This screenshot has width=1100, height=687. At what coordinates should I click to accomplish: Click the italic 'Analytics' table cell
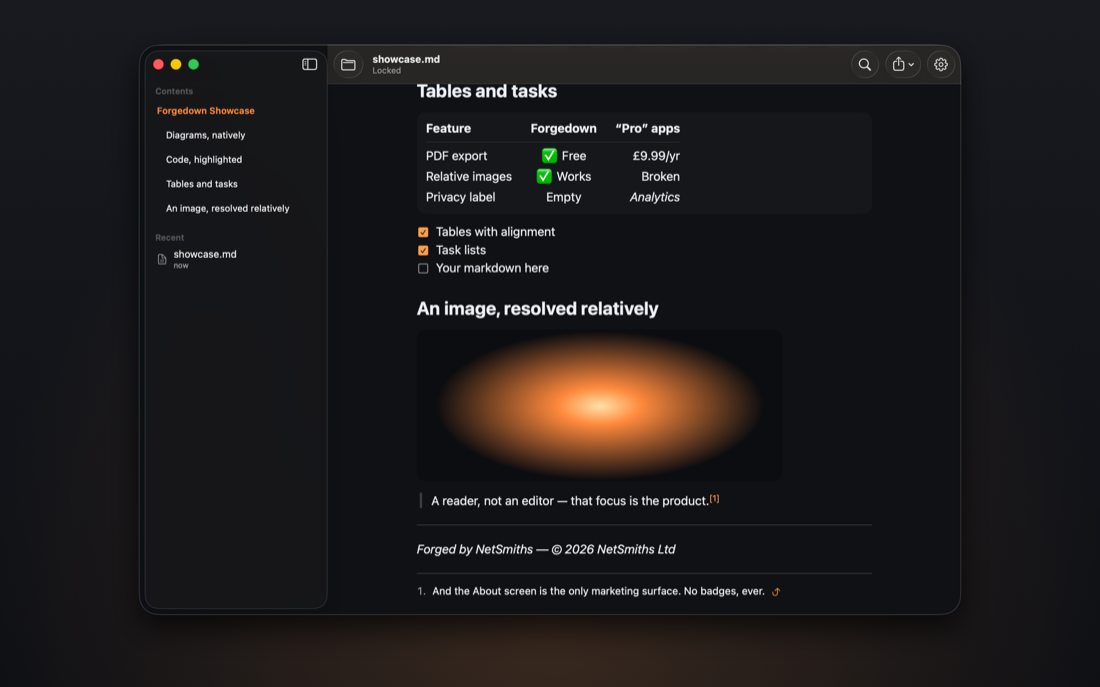coord(655,197)
